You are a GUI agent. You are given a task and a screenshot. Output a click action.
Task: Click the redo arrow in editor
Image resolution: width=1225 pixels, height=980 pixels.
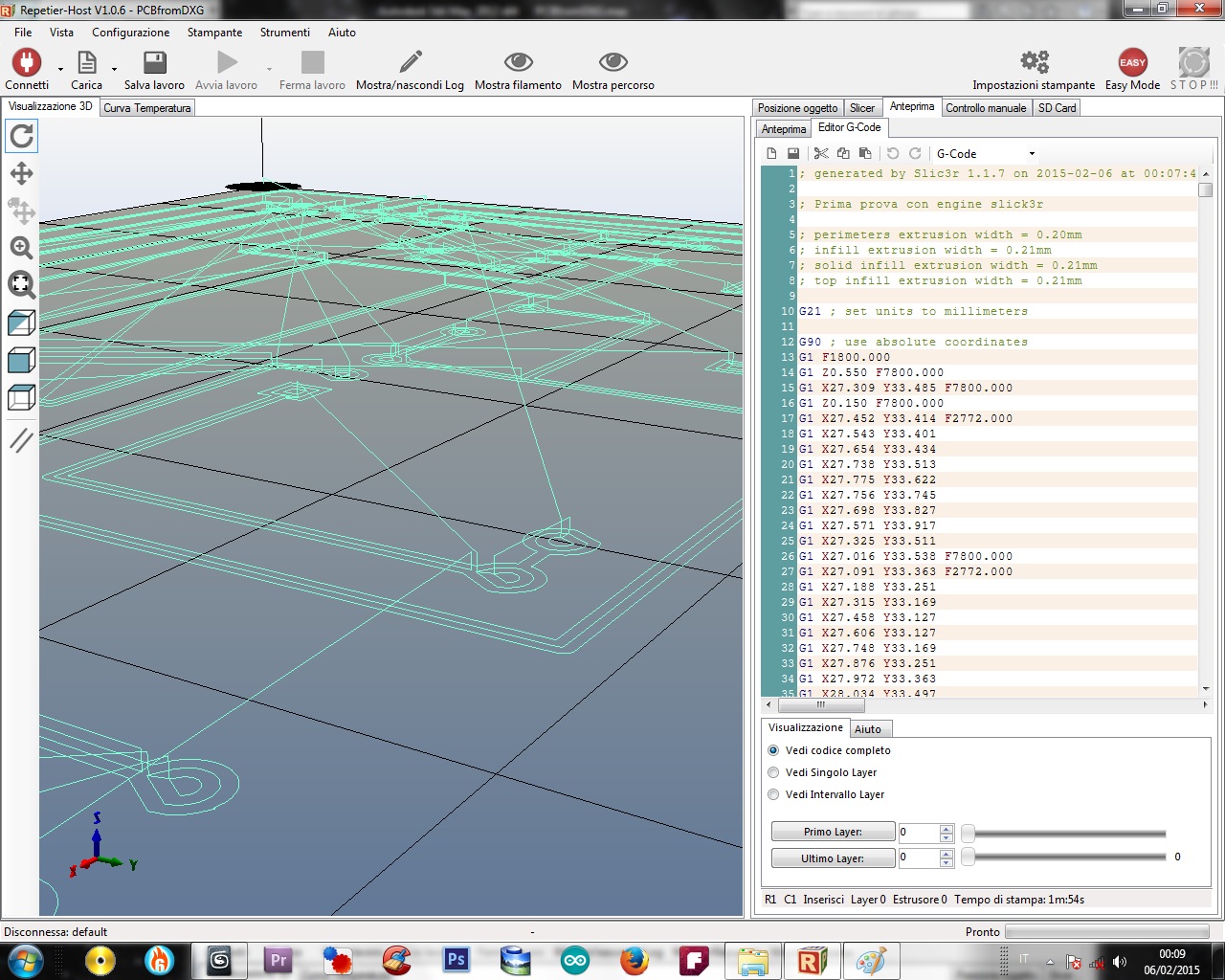point(915,153)
